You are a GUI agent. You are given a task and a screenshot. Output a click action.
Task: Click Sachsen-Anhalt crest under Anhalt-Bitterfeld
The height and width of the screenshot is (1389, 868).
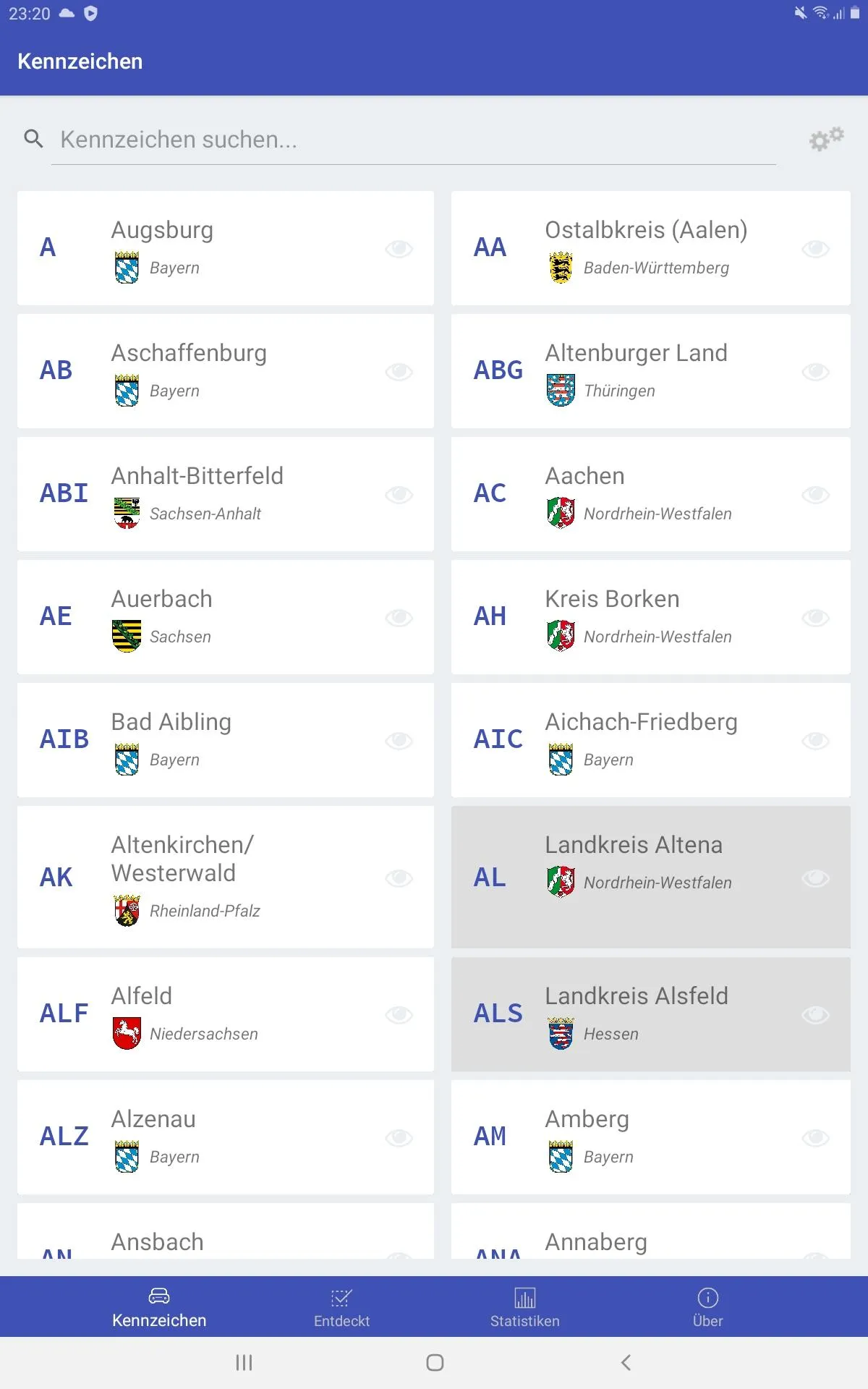(127, 514)
